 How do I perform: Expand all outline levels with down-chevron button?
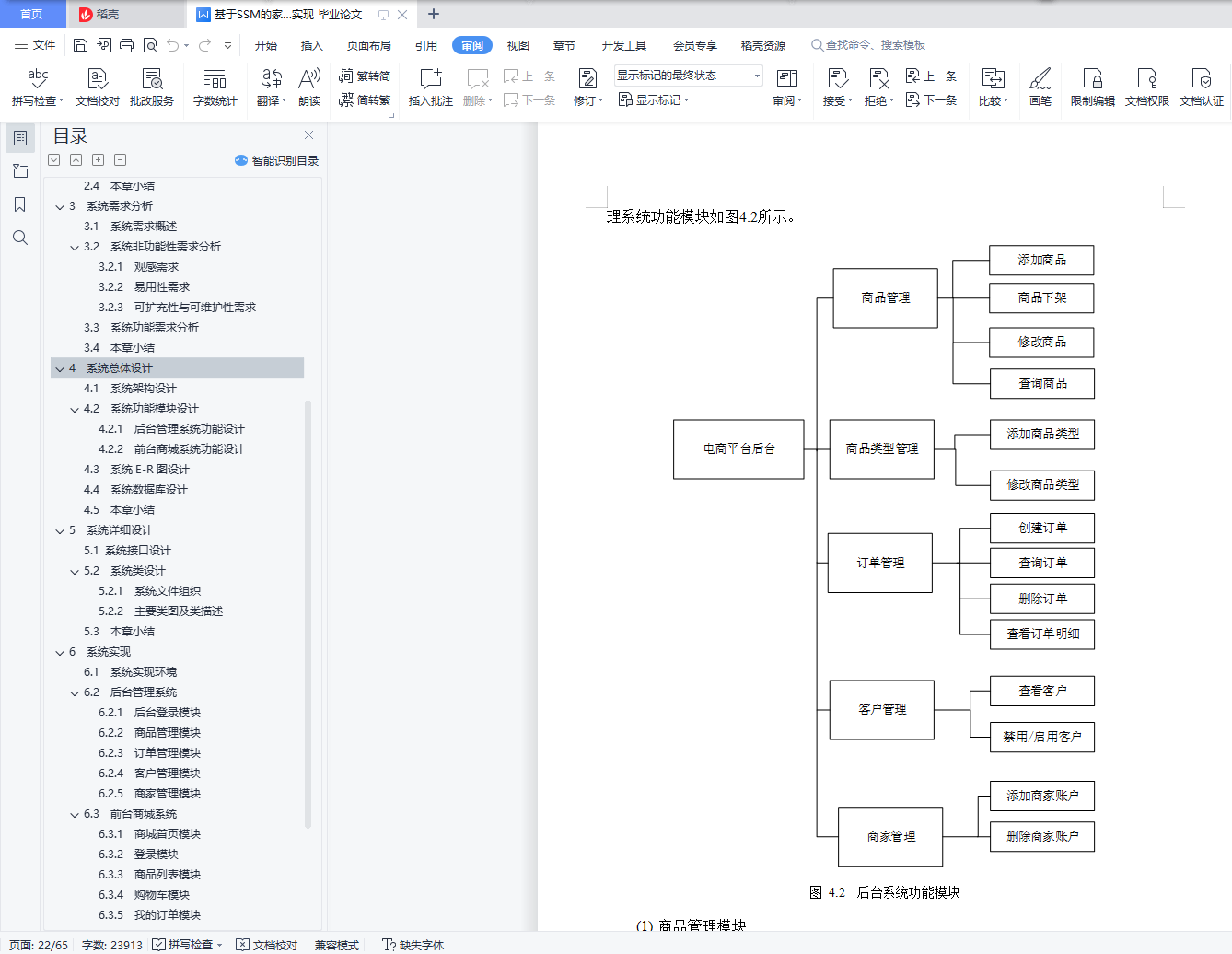[54, 160]
